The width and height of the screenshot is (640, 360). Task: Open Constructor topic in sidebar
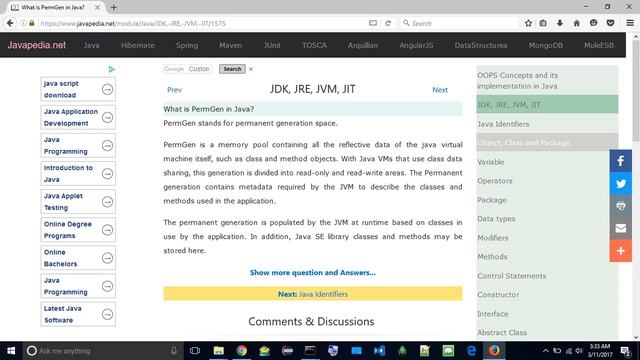click(x=547, y=295)
